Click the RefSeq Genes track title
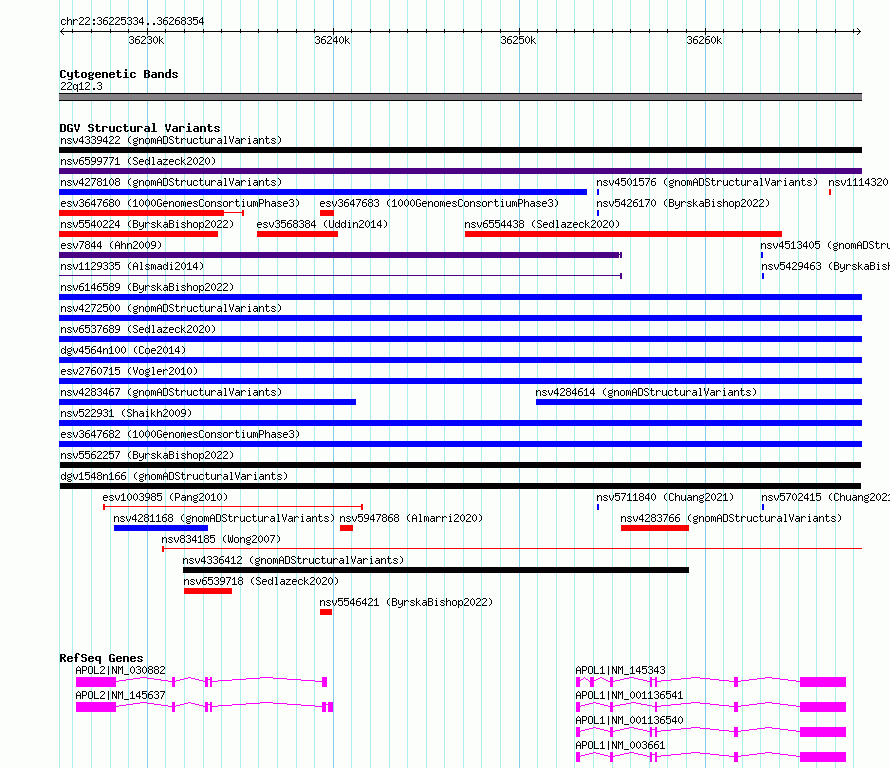The height and width of the screenshot is (768, 890). 101,658
